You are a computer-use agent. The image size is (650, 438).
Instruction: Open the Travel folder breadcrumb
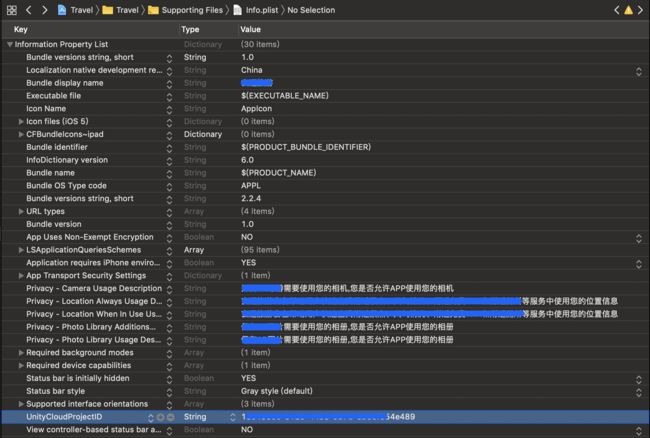click(120, 10)
